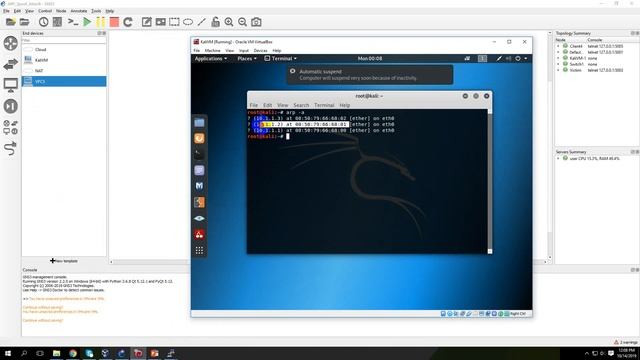This screenshot has height=360, width=640.
Task: Select VPCS in End devices list
Action: [64, 81]
